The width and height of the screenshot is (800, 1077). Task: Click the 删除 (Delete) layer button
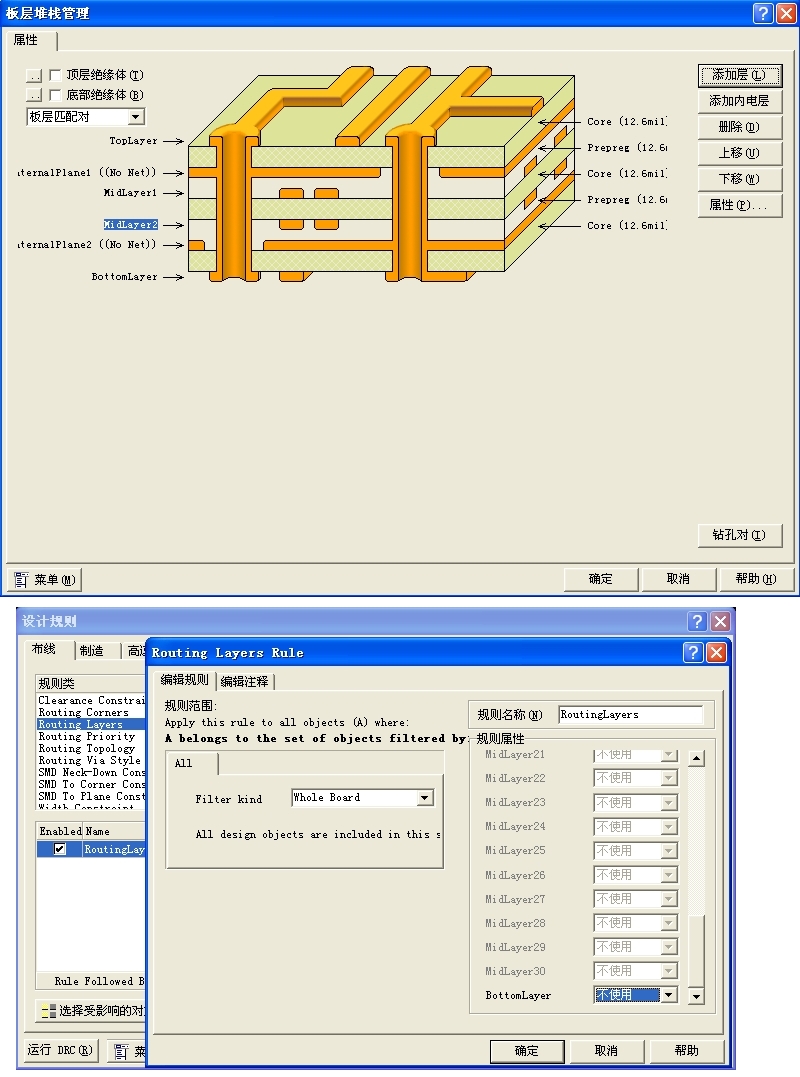[x=740, y=127]
